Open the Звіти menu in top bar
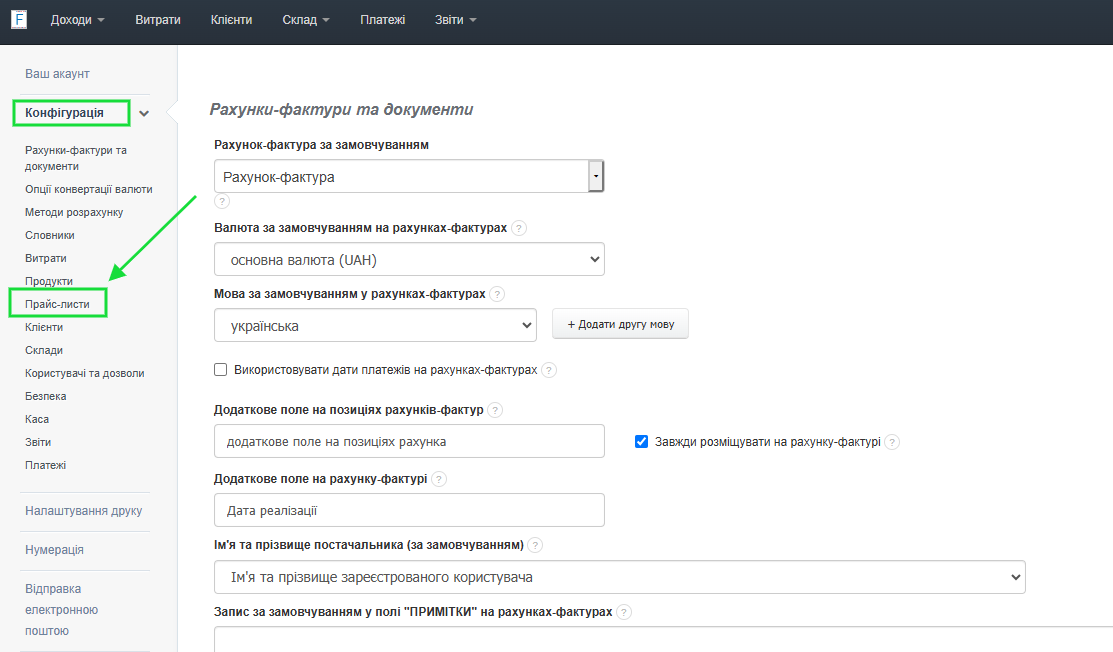This screenshot has height=652, width=1113. (455, 20)
